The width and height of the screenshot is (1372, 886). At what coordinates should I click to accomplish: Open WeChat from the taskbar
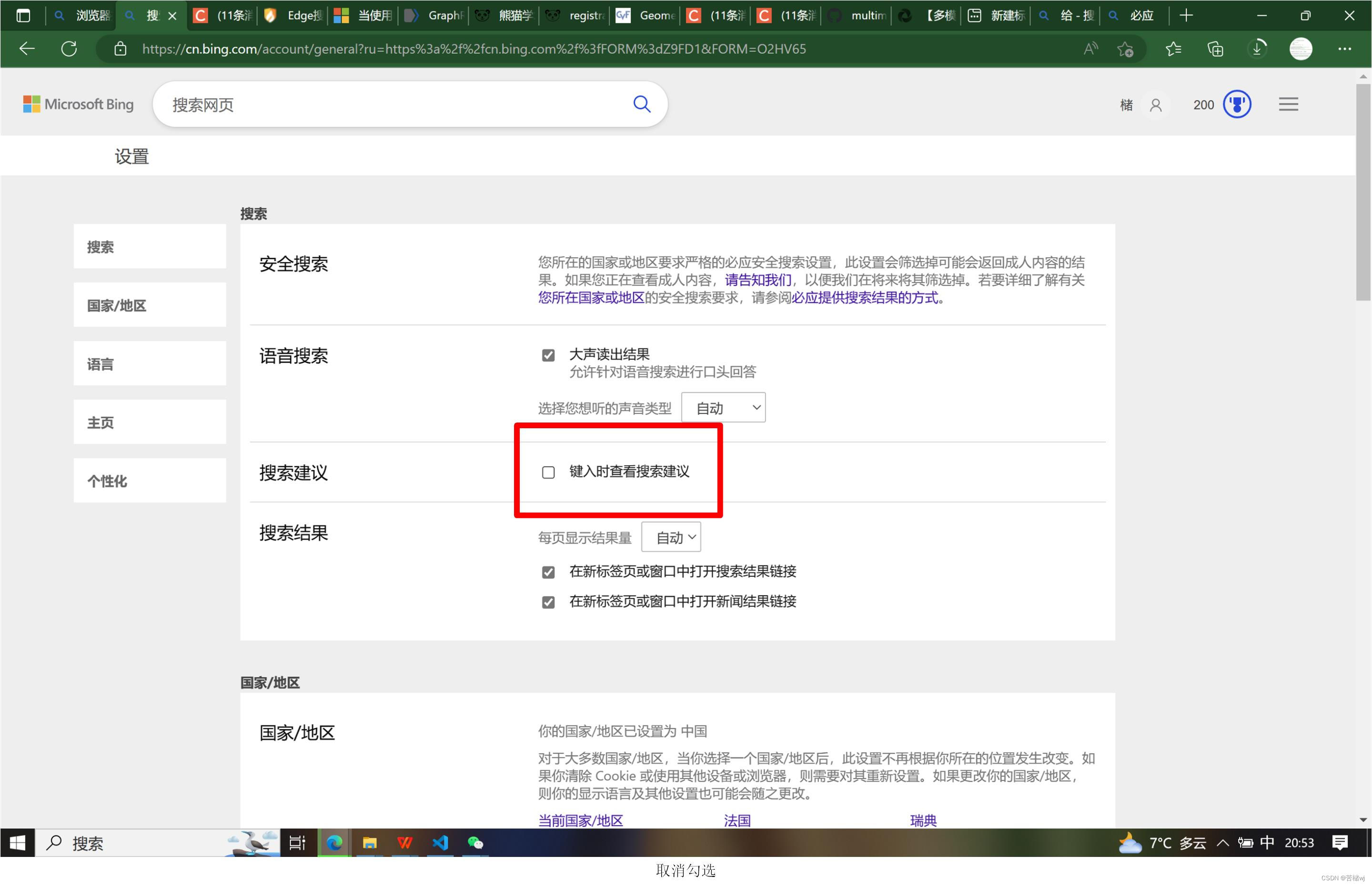click(x=475, y=843)
